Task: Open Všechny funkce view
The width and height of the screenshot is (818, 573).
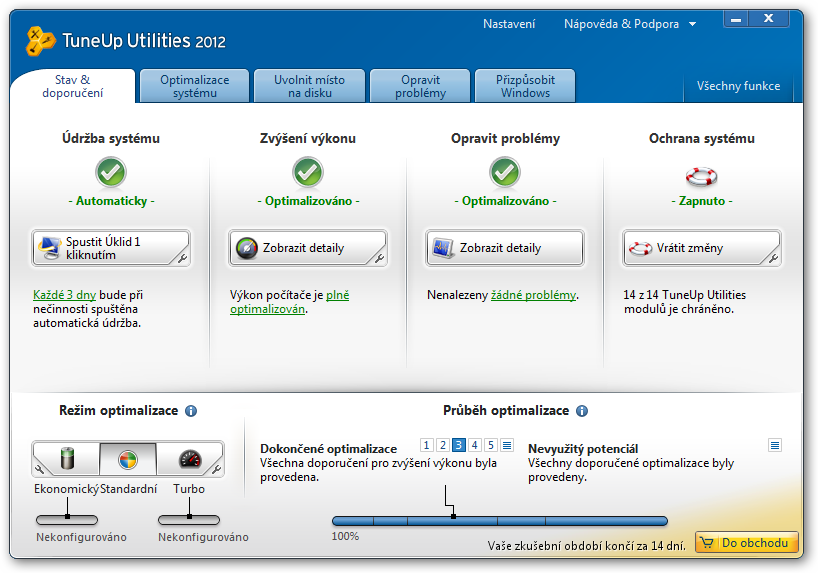Action: [738, 86]
